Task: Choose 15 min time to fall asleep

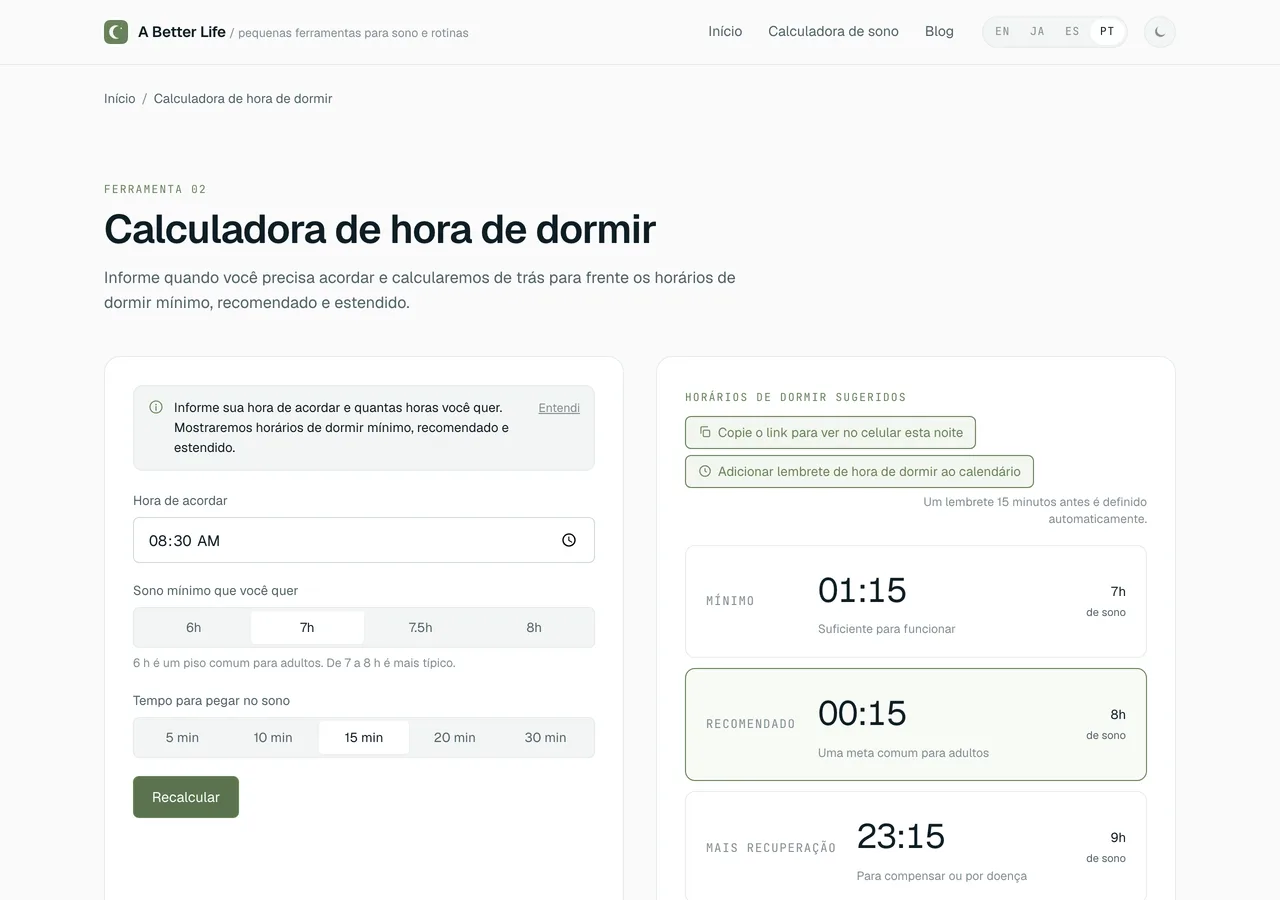Action: [364, 737]
